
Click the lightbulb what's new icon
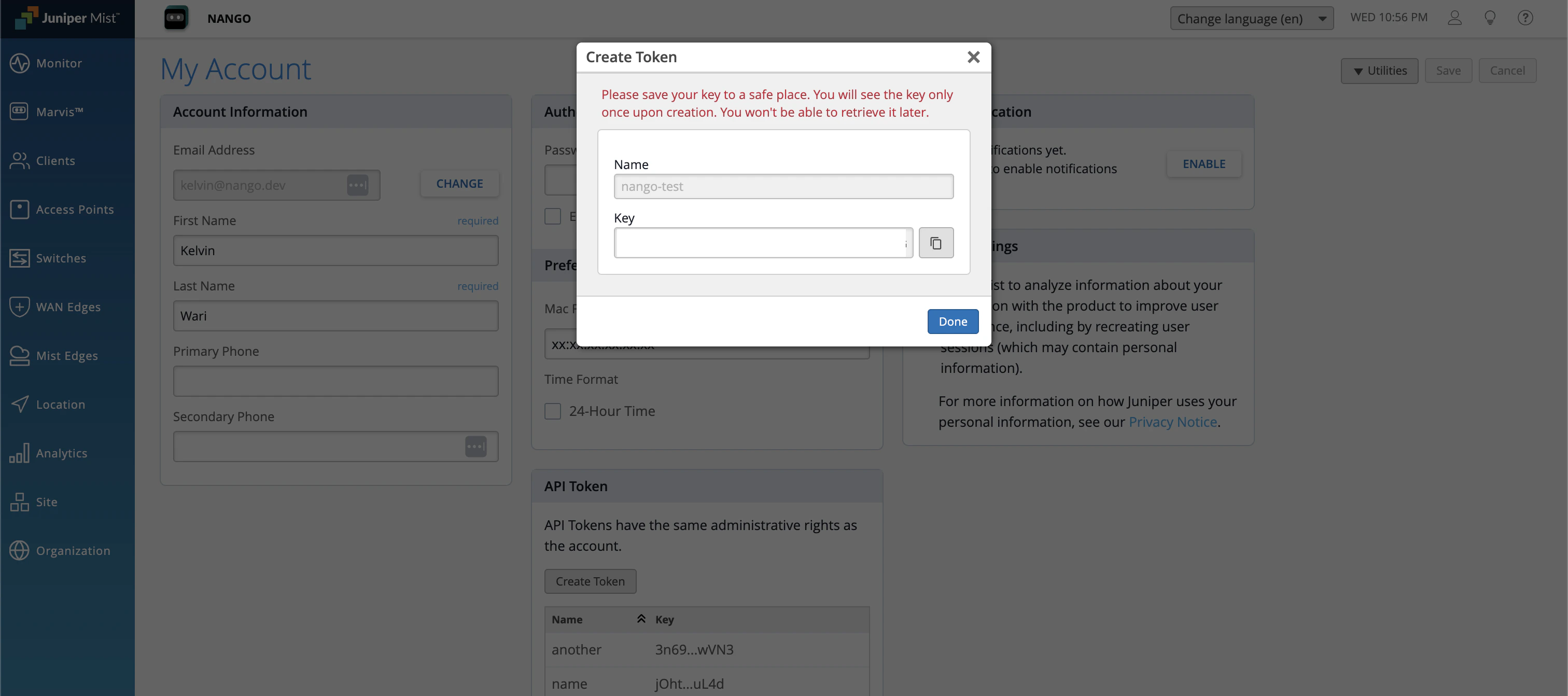click(x=1490, y=18)
